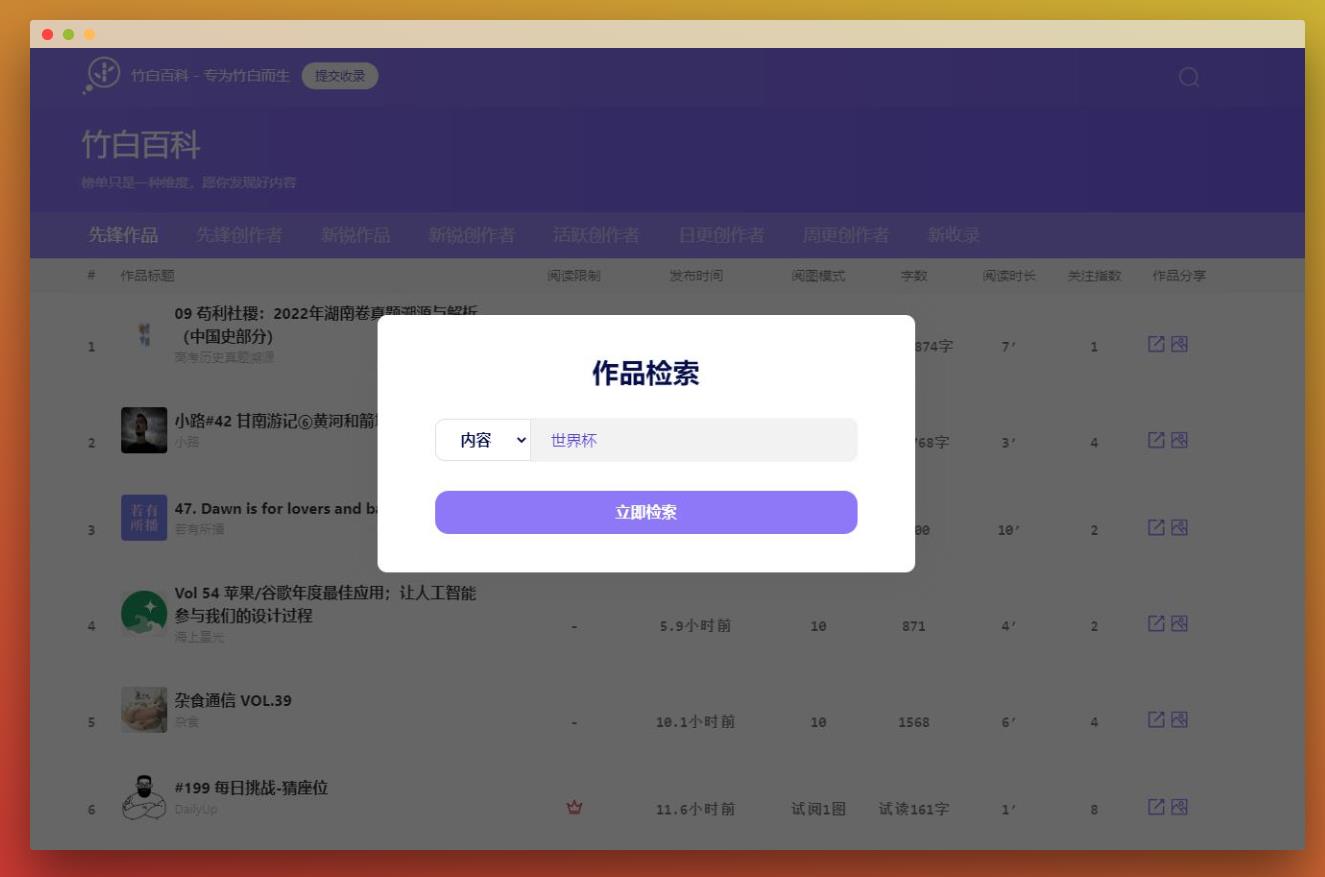
Task: Open external link icon for 09 苟利社稷 row
Action: 1156,344
